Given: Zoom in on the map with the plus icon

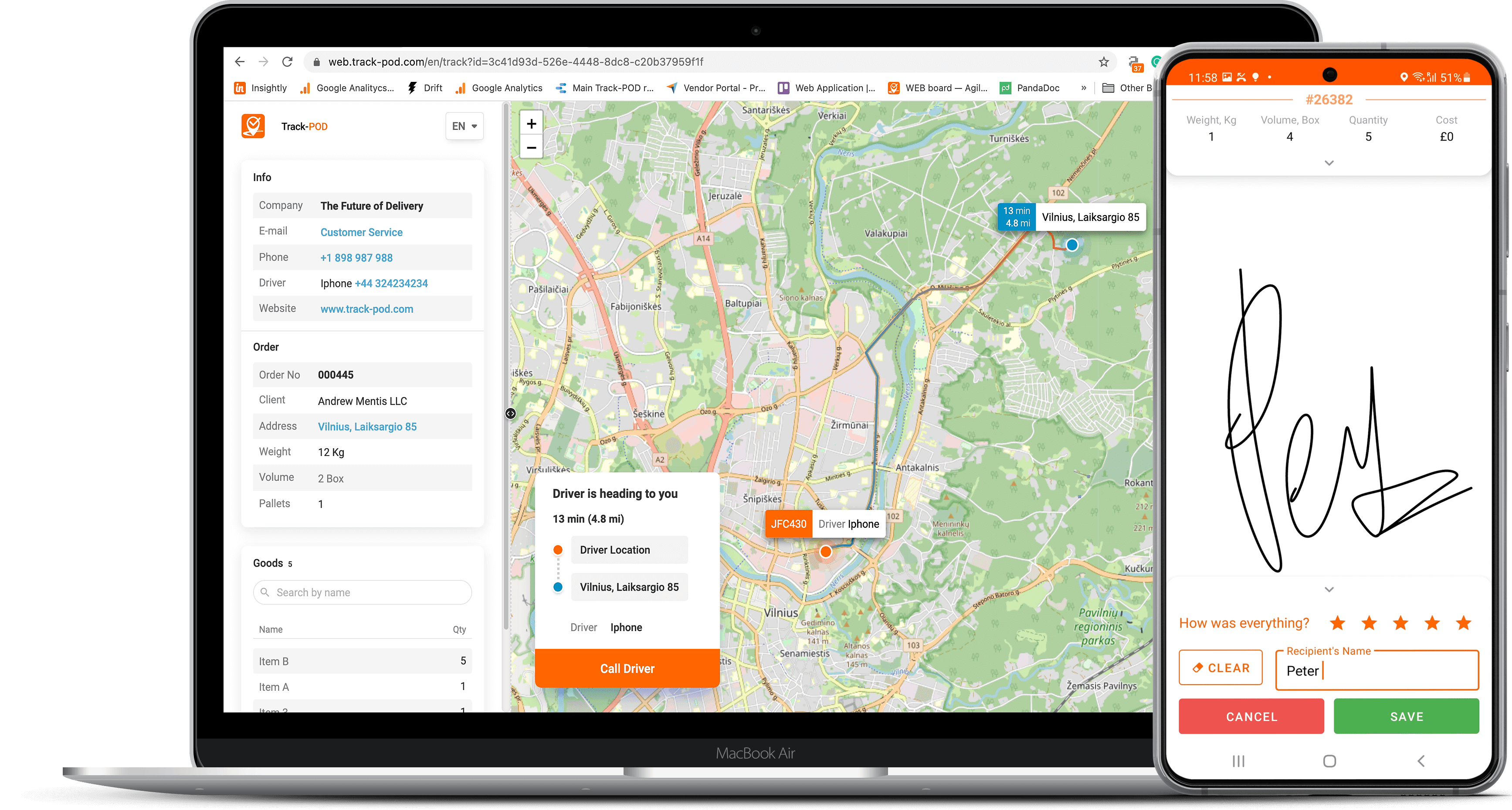Looking at the screenshot, I should [531, 123].
